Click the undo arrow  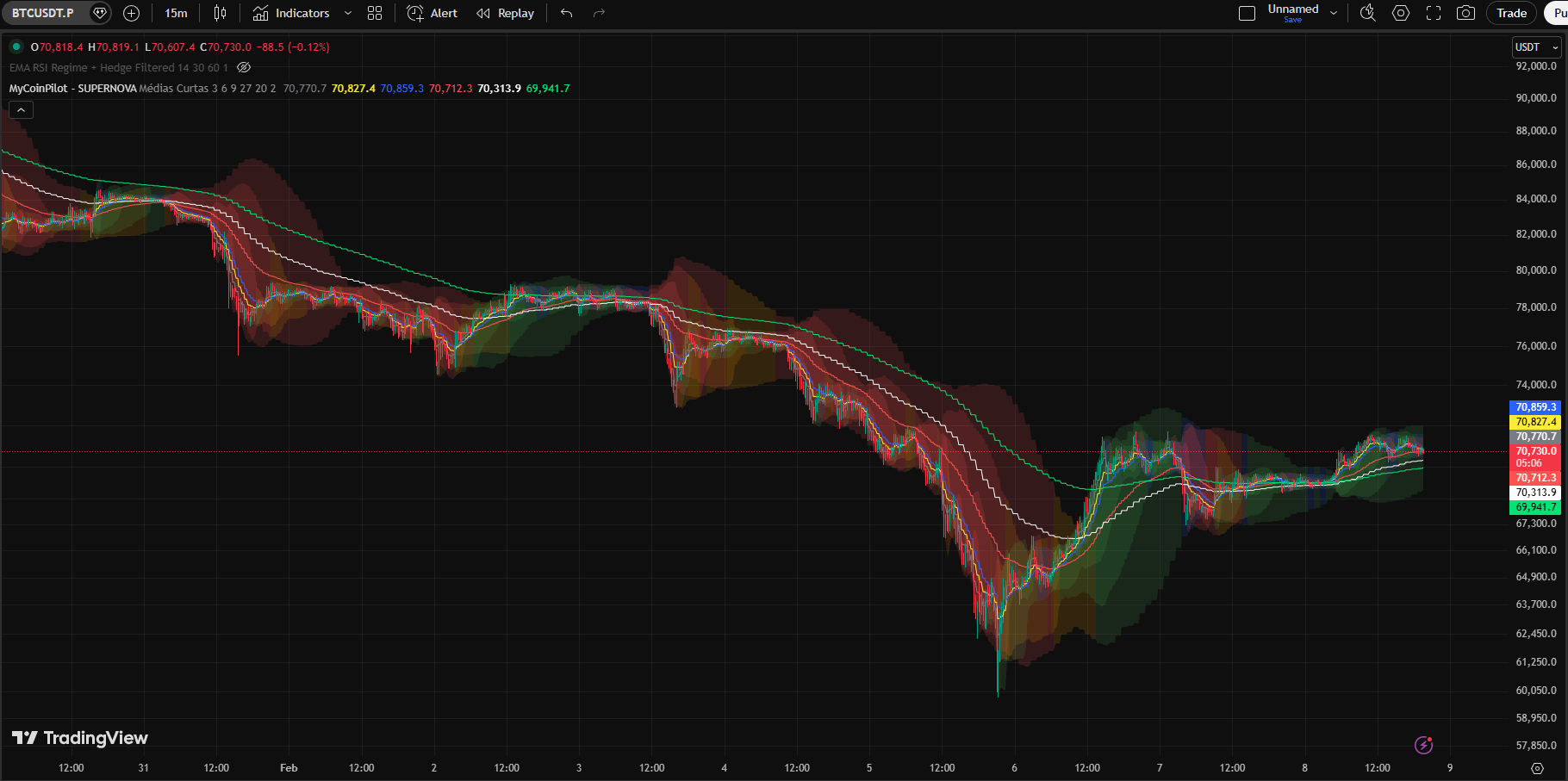coord(566,13)
